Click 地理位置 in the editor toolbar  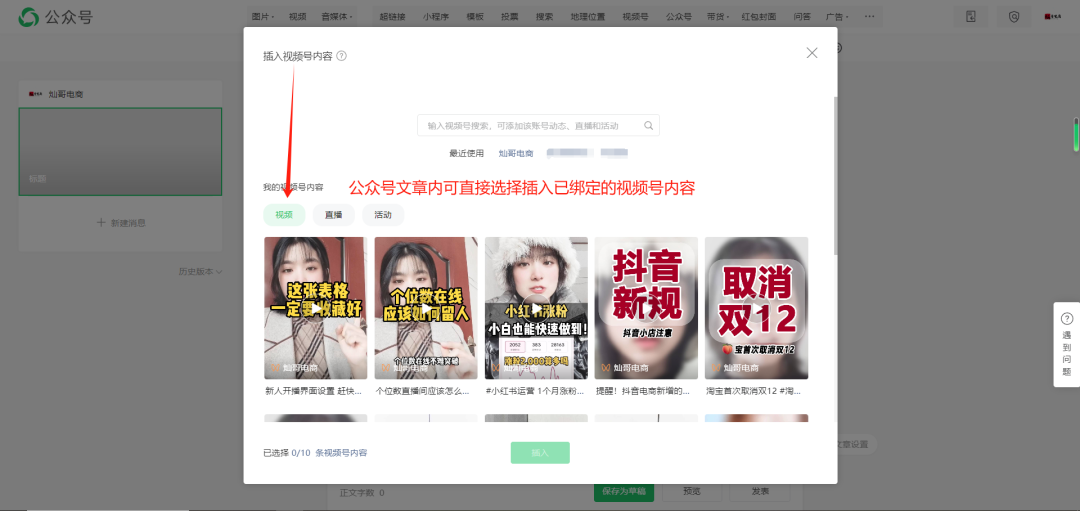click(x=588, y=17)
